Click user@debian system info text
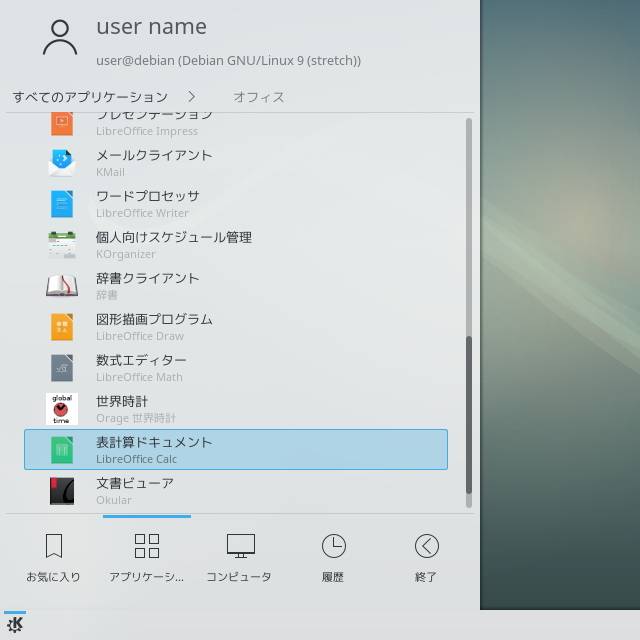This screenshot has height=640, width=640. (229, 61)
